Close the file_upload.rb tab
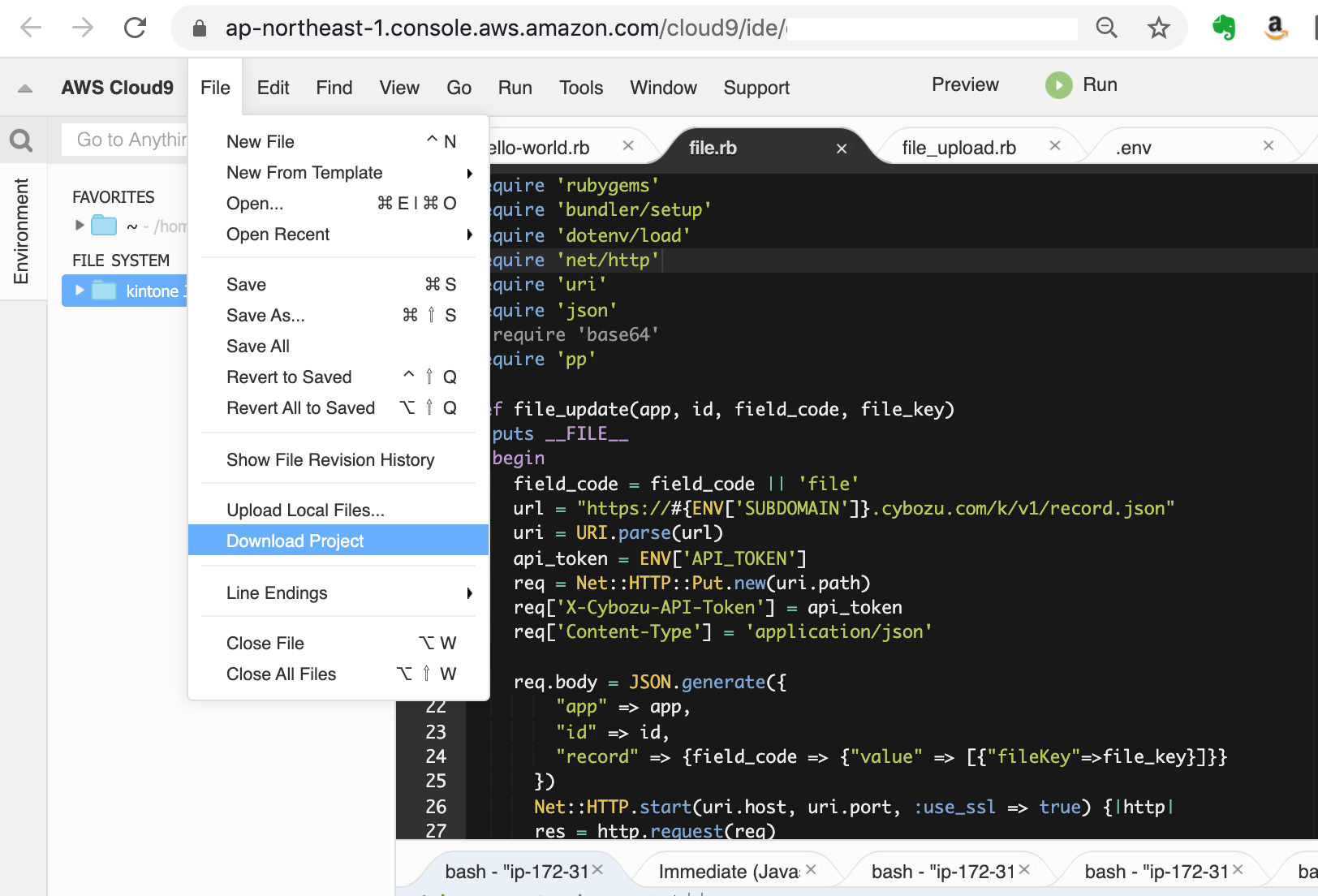 point(1055,146)
